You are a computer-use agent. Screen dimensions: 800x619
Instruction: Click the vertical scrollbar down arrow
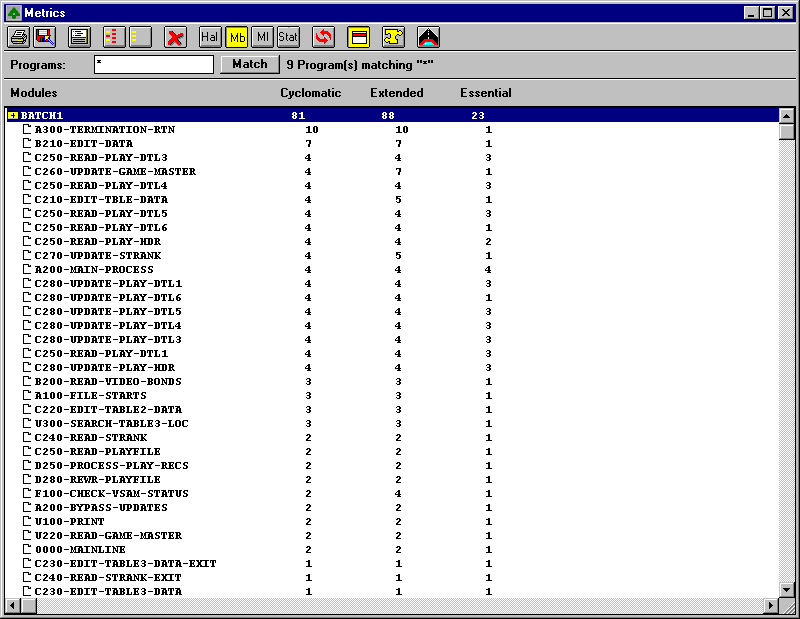pyautogui.click(x=786, y=590)
